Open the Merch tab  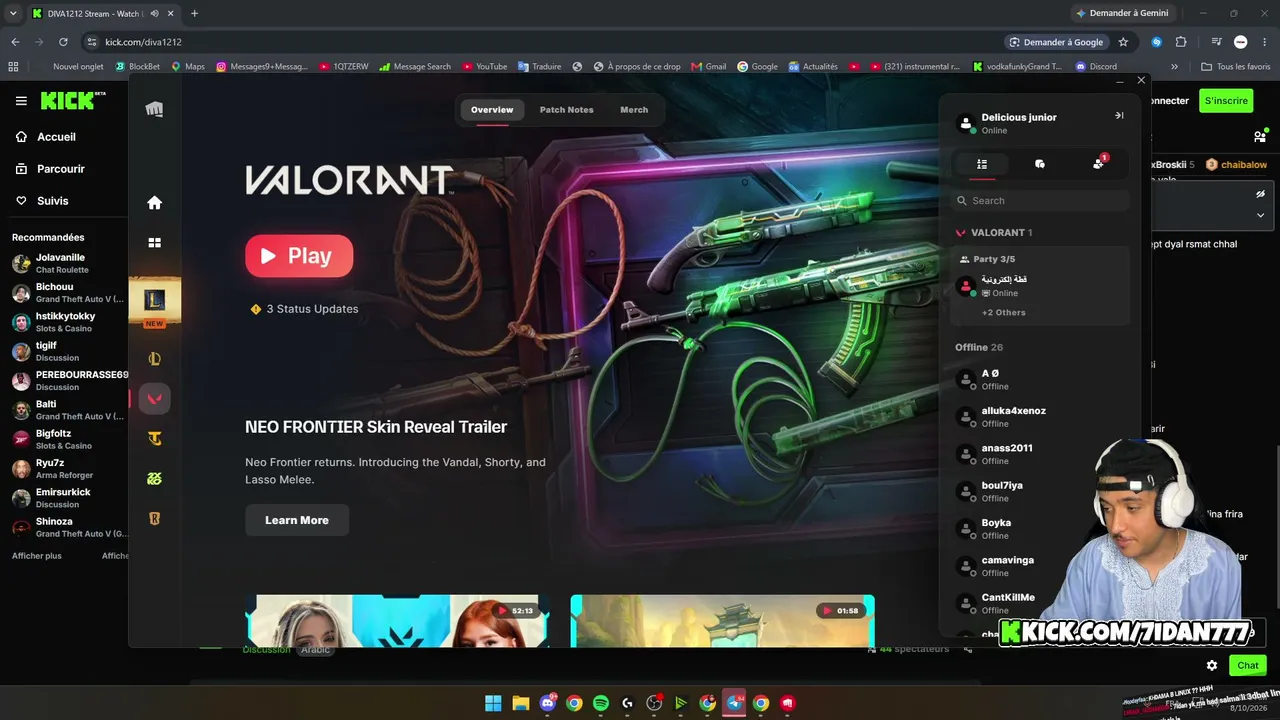pos(634,110)
